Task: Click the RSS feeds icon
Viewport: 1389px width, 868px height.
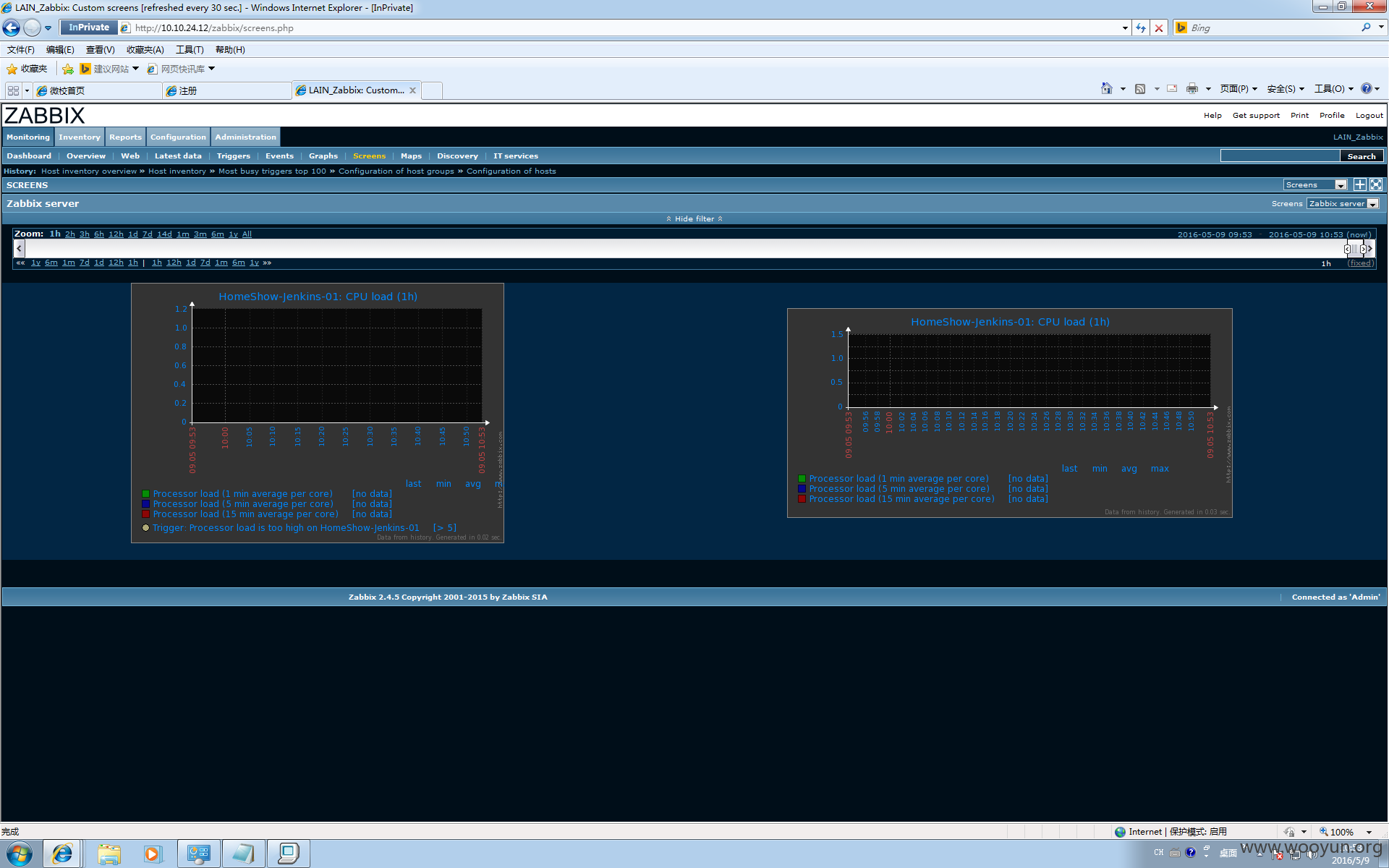Action: point(1140,88)
